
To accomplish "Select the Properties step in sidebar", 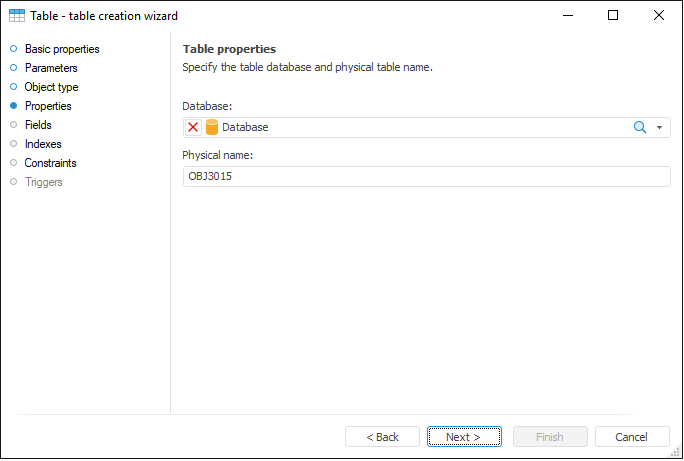I will pos(48,106).
